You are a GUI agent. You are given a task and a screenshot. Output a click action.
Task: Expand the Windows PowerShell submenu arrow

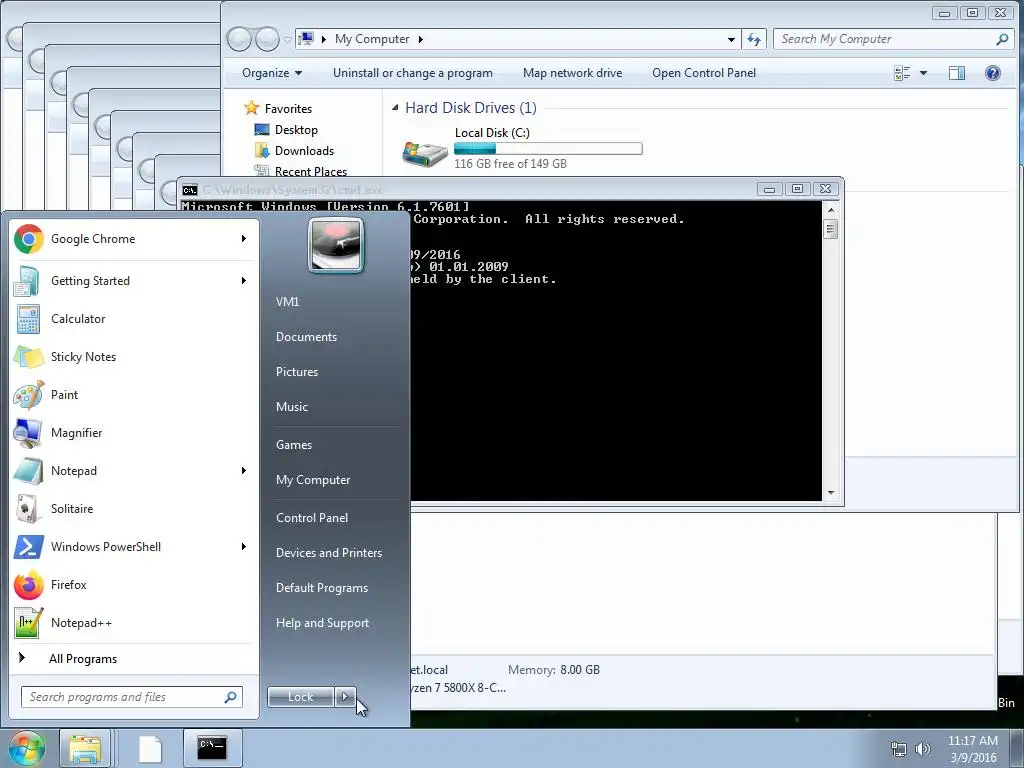tap(244, 547)
